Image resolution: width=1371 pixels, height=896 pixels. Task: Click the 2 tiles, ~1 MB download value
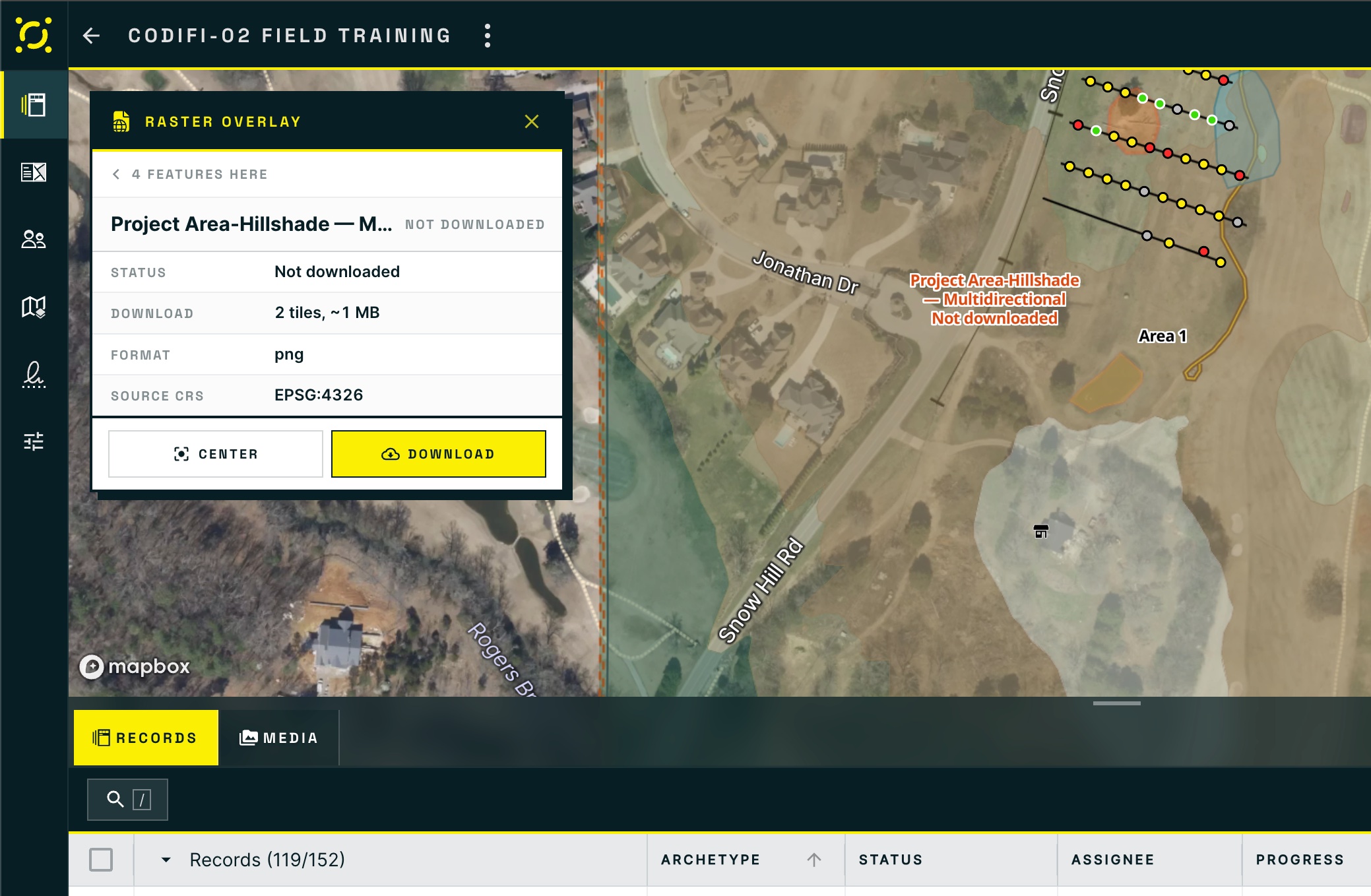click(327, 313)
